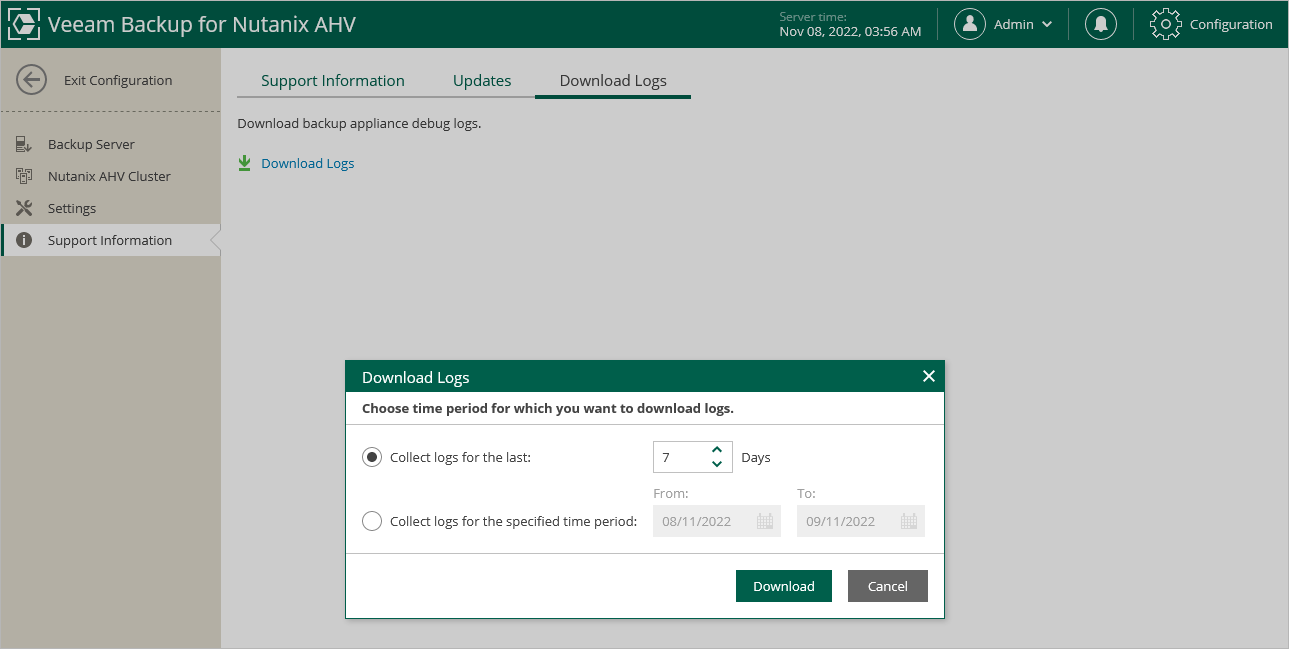This screenshot has height=649, width=1289.
Task: Select Collect logs for specified time period radio
Action: [x=372, y=521]
